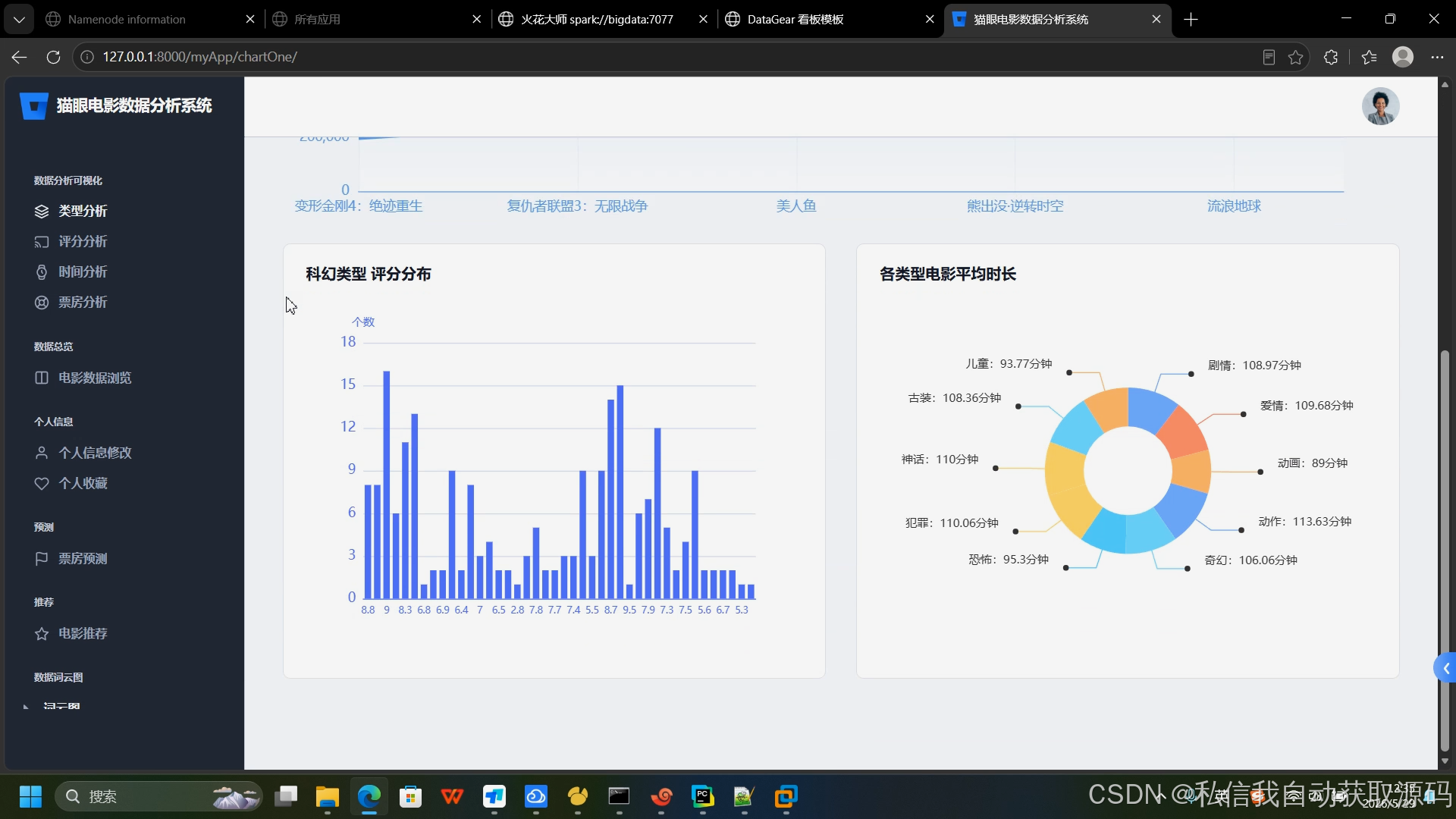Click the star icon beside 电影推荐
Image resolution: width=1456 pixels, height=819 pixels.
pyautogui.click(x=42, y=633)
